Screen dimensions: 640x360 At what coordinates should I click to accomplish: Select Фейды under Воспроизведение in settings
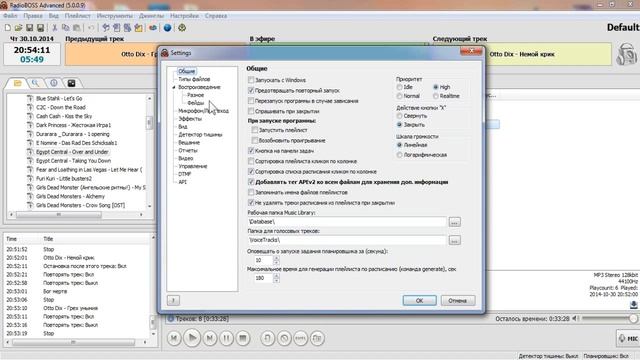point(196,103)
